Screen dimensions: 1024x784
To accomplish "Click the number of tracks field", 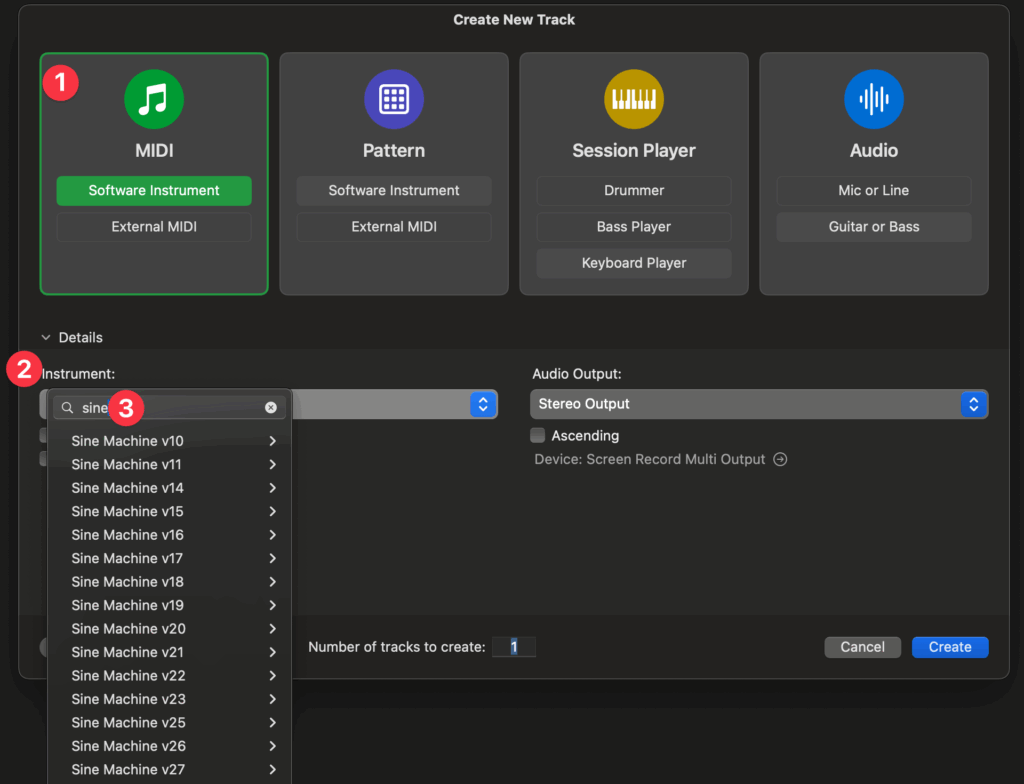I will tap(514, 647).
